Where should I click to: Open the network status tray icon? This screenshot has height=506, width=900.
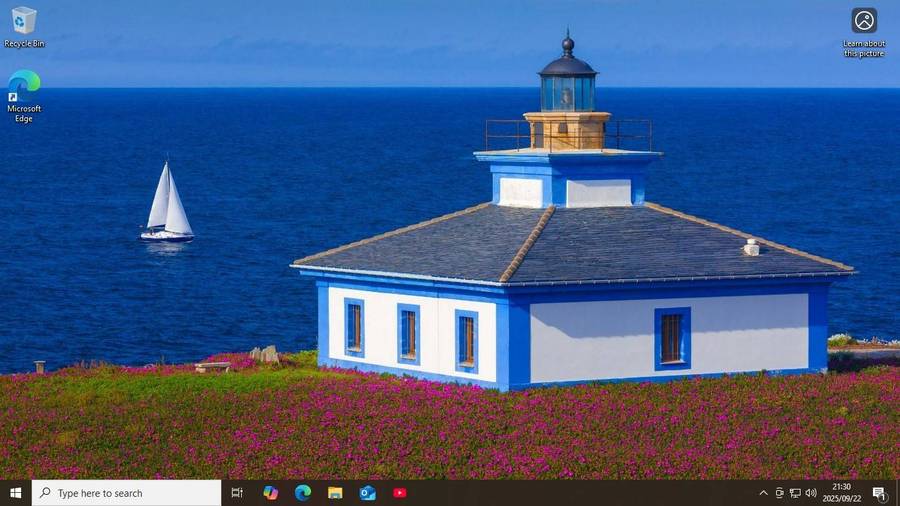click(795, 493)
